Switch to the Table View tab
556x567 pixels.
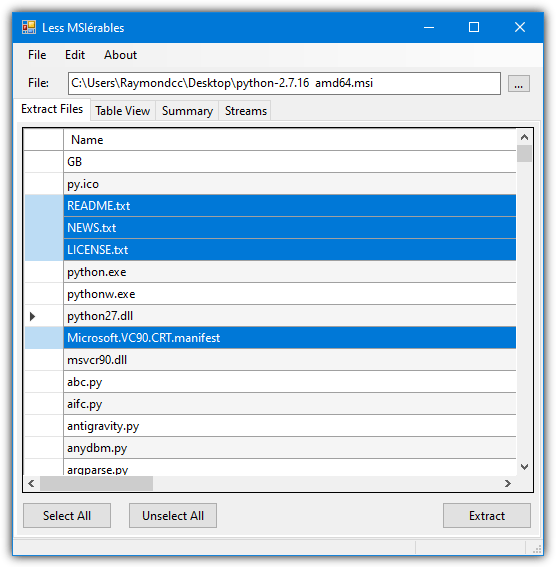tap(123, 111)
